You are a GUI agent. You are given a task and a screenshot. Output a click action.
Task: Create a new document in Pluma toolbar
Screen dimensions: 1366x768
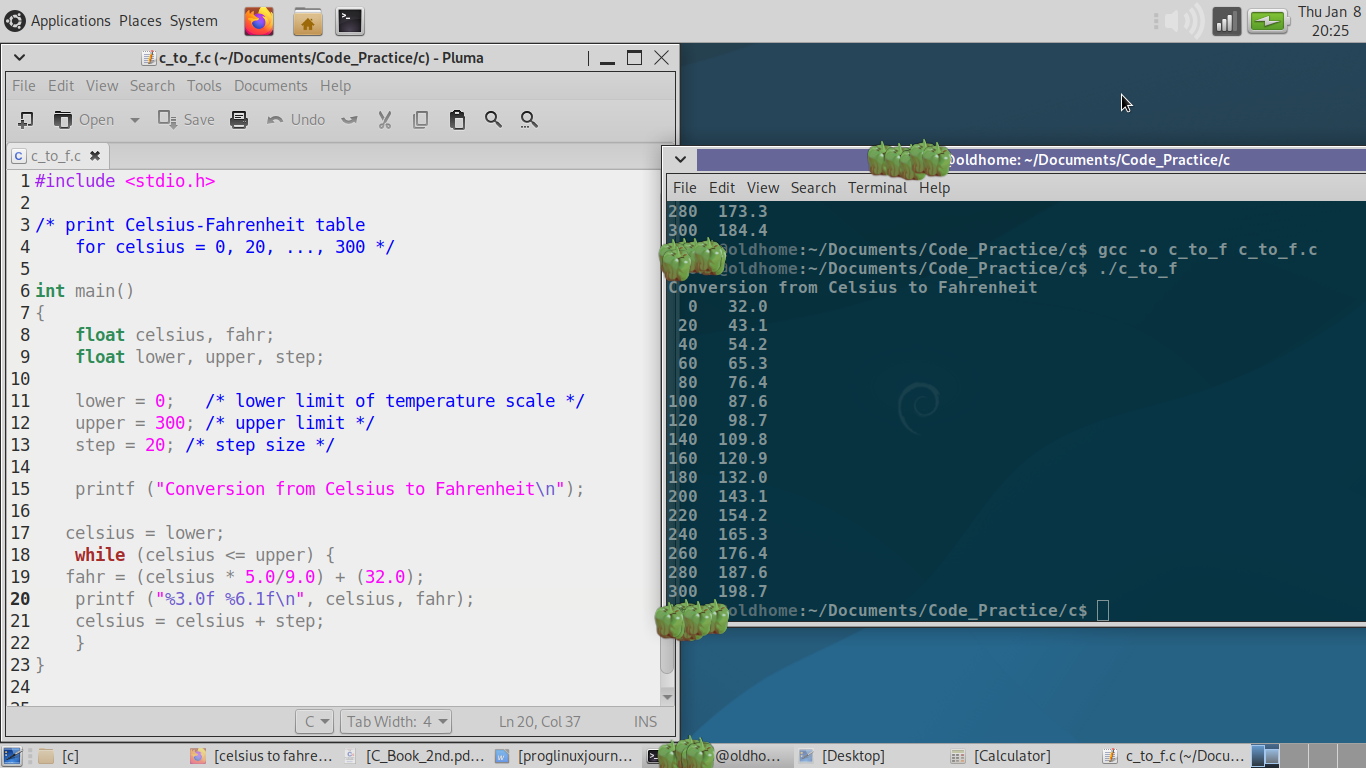coord(26,120)
